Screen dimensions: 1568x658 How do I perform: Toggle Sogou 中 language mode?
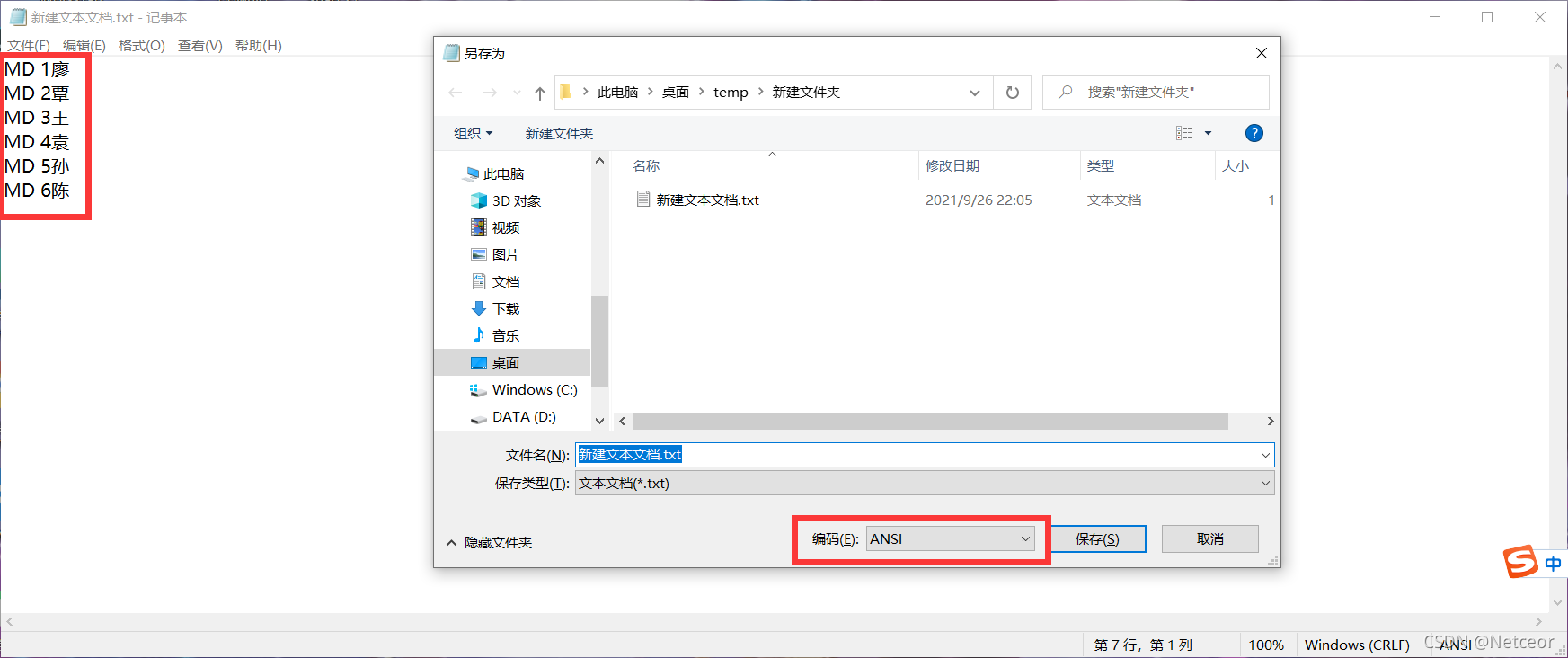tap(1553, 564)
